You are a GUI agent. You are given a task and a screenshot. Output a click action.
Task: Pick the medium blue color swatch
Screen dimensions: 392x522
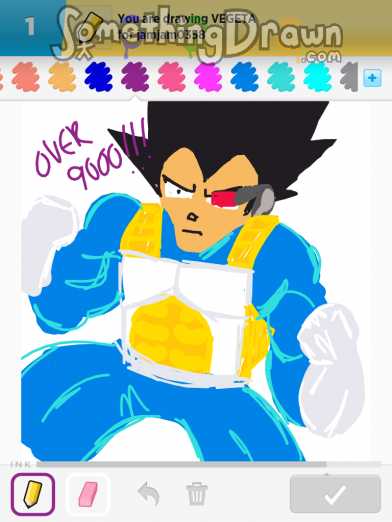[244, 77]
